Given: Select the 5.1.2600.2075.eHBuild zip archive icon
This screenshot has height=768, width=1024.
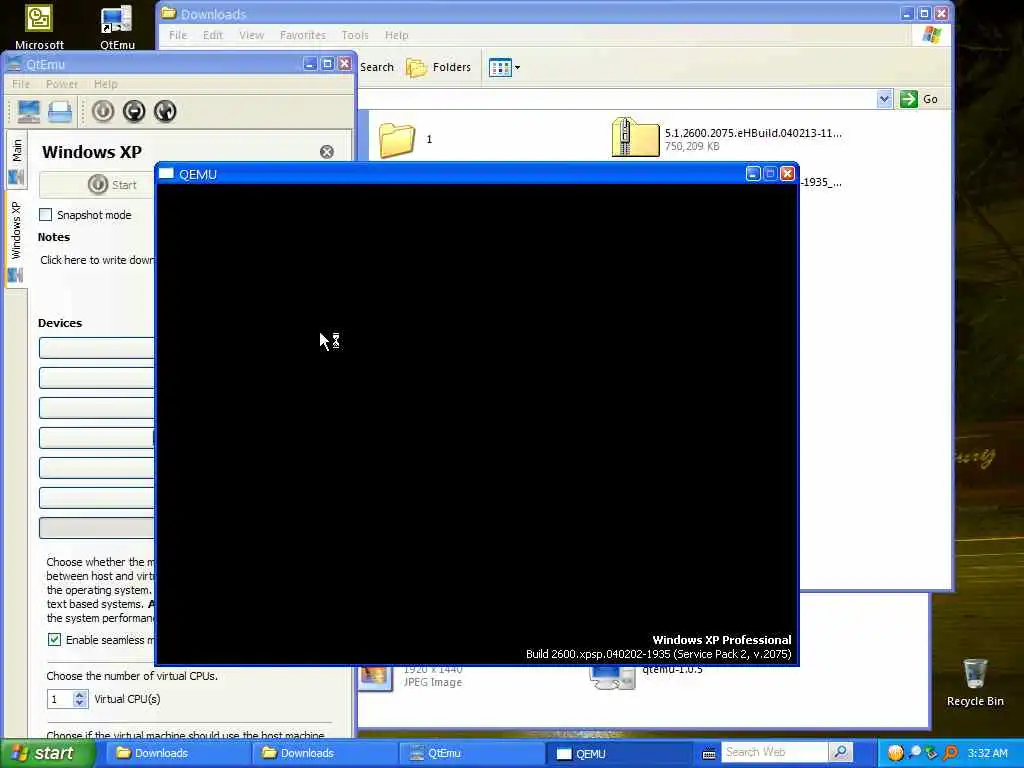Looking at the screenshot, I should coord(635,138).
